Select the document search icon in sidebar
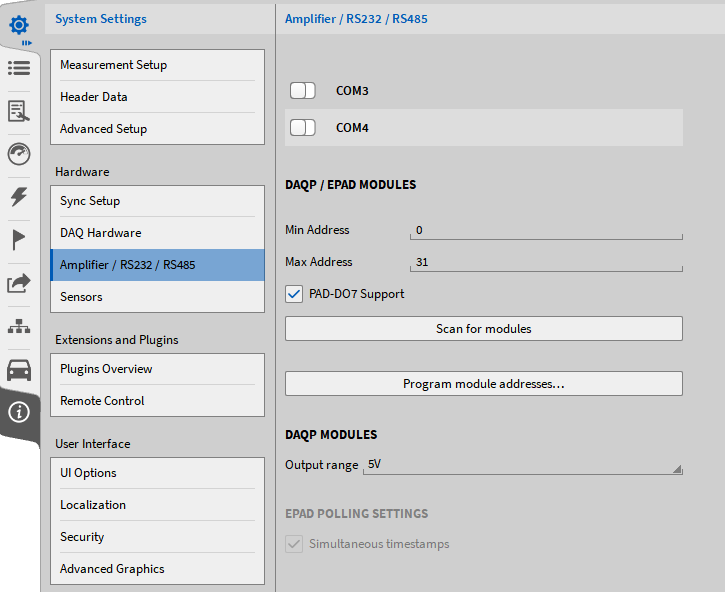 pos(19,111)
